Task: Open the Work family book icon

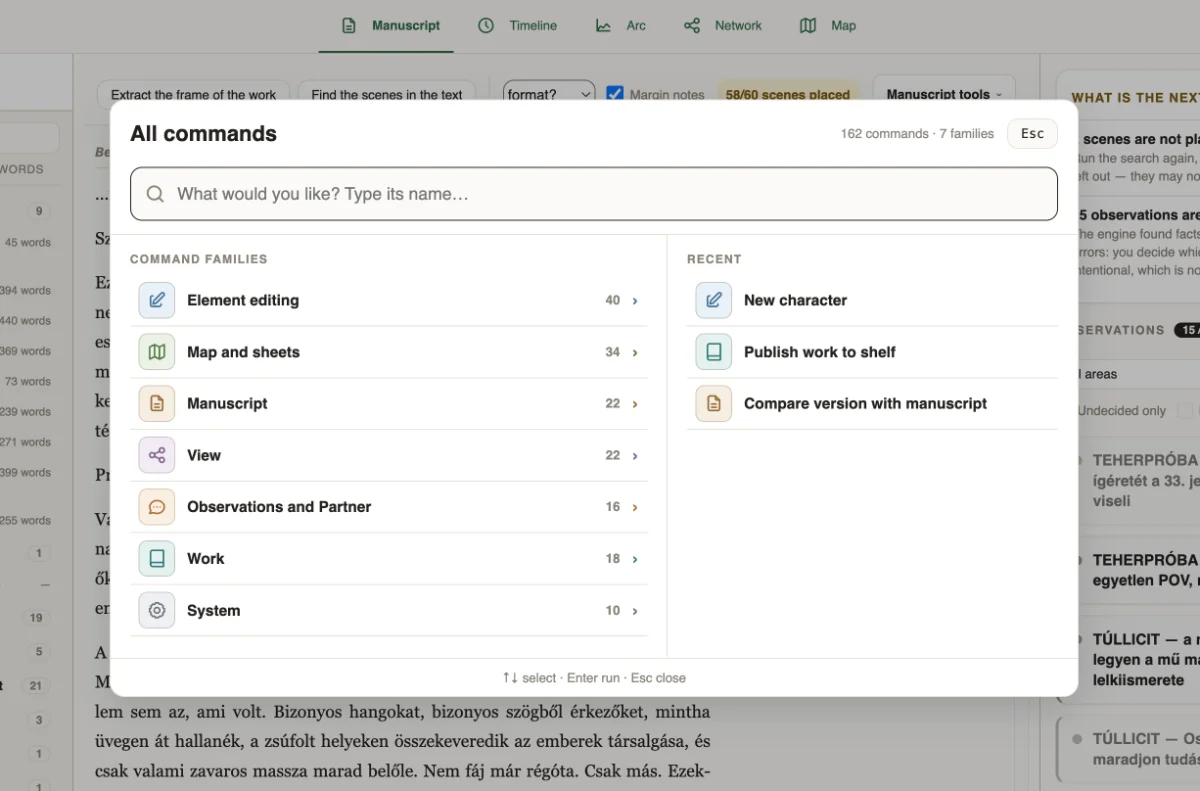Action: pyautogui.click(x=157, y=559)
